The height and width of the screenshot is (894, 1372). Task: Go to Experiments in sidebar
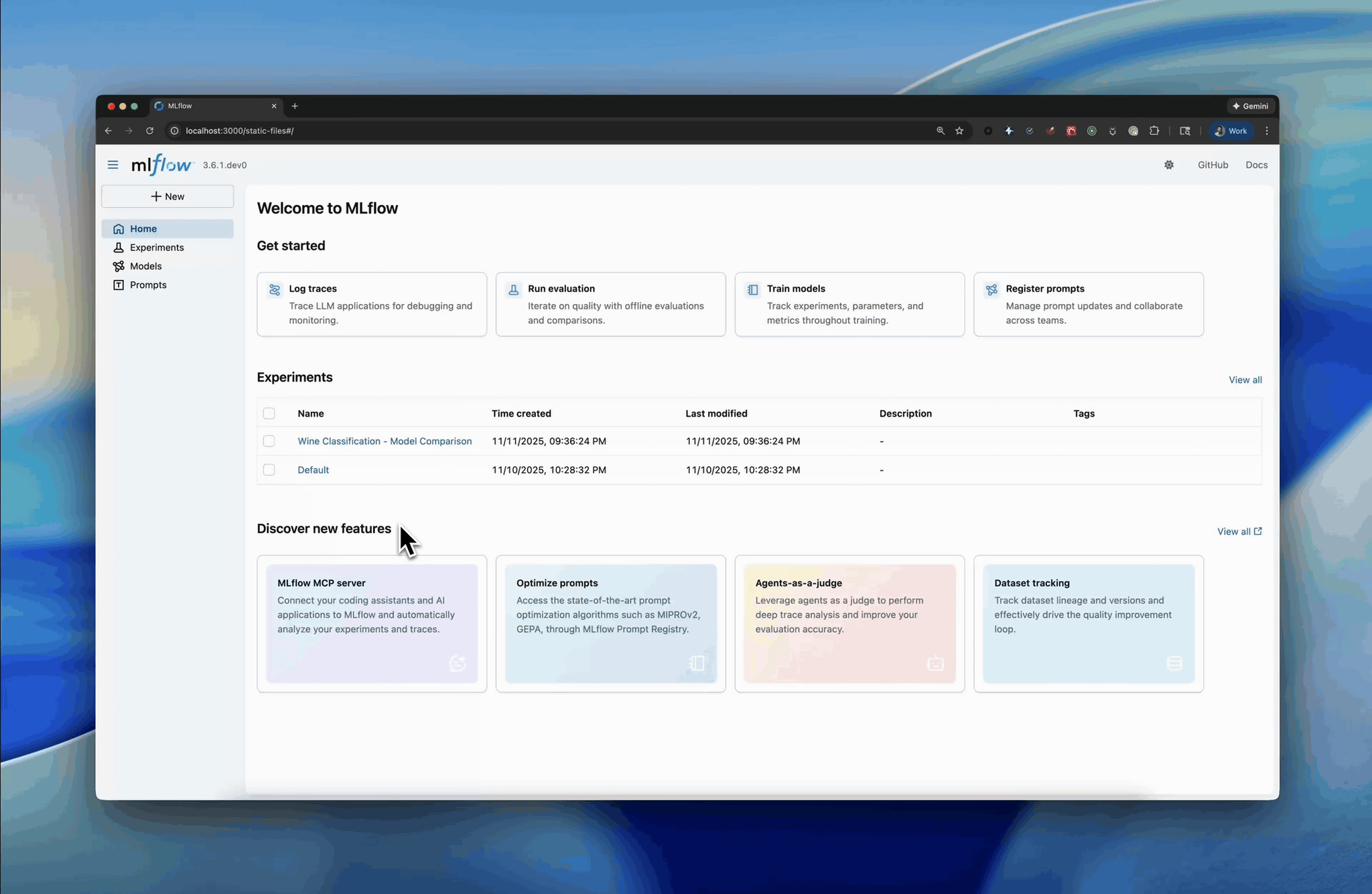click(157, 247)
